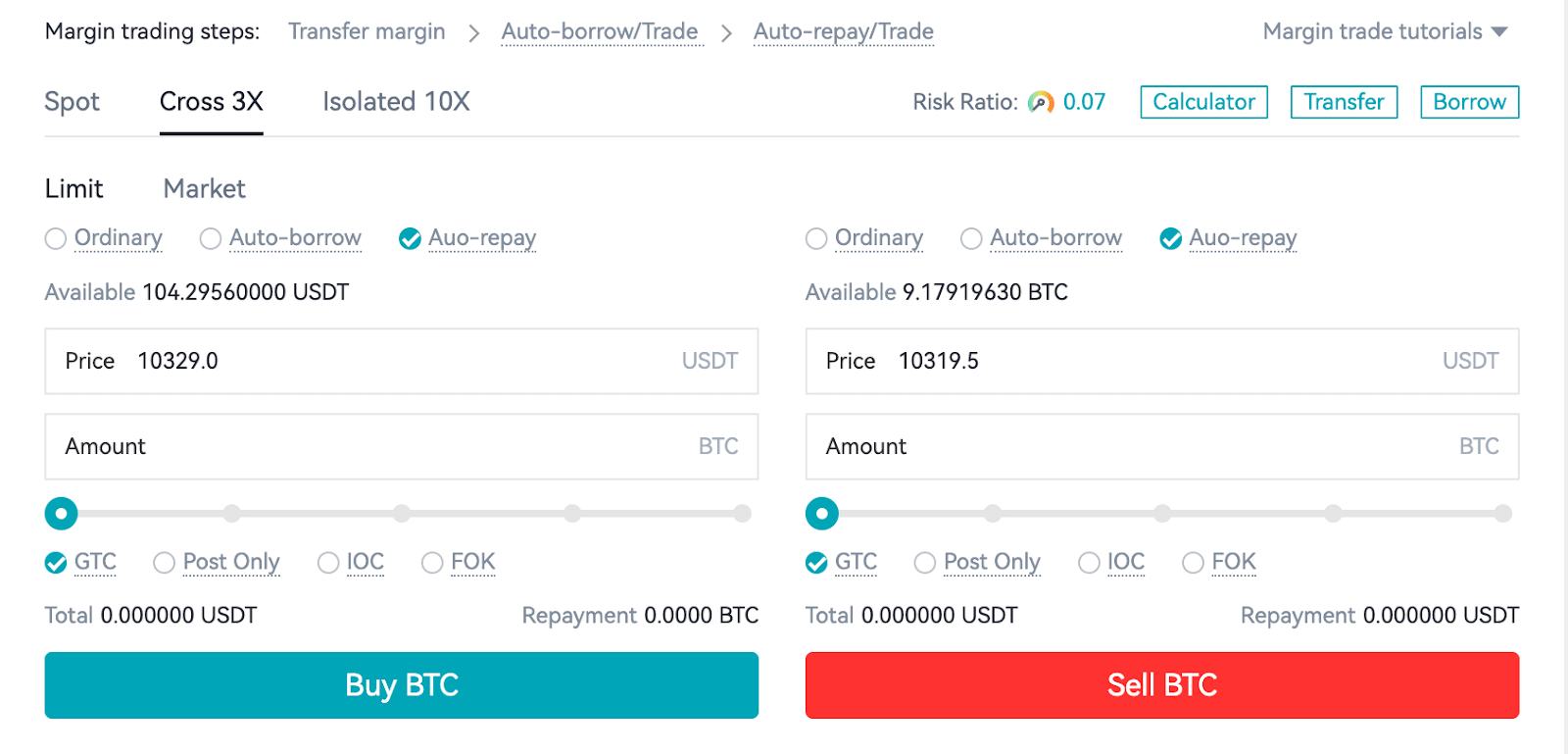
Task: Switch to Isolated 10X tab
Action: (x=396, y=102)
